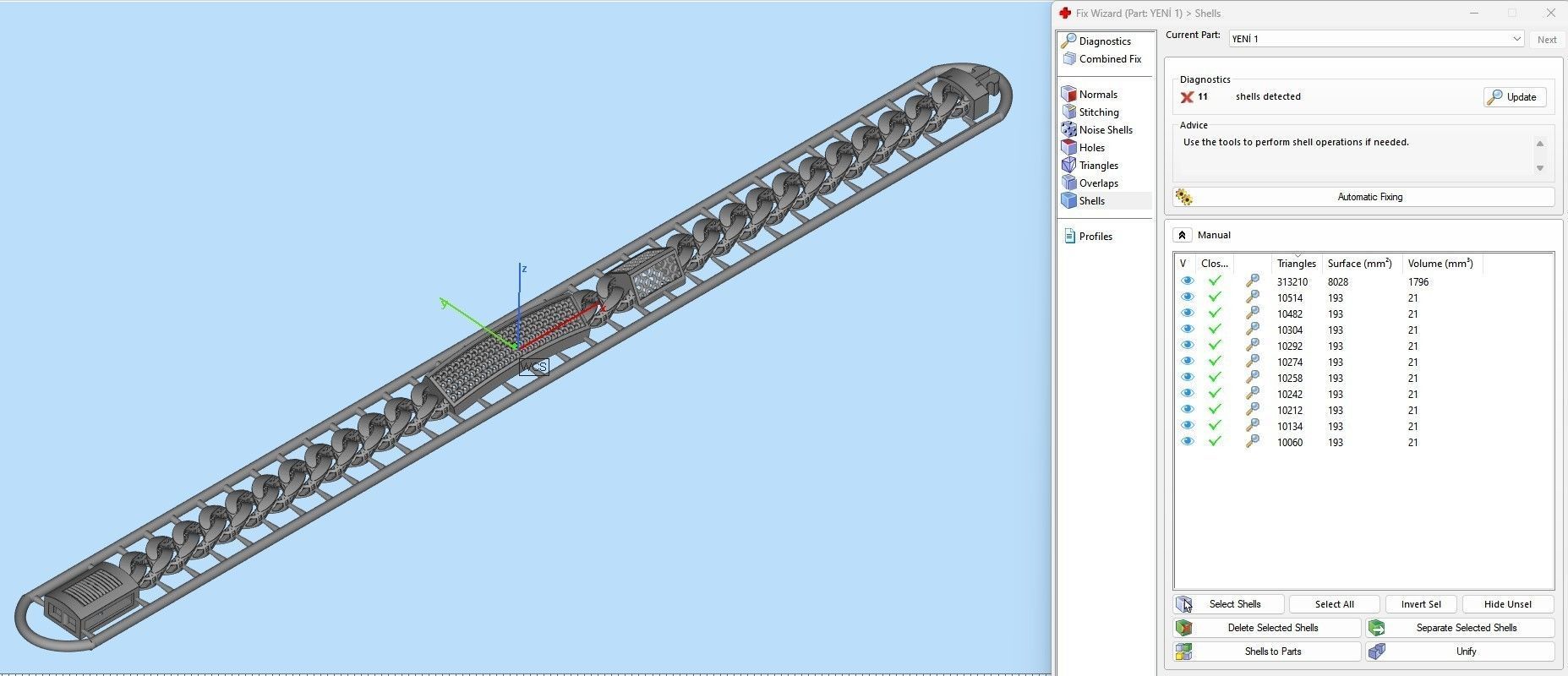
Task: Toggle visibility of the 10060-triangle shell
Action: point(1188,442)
